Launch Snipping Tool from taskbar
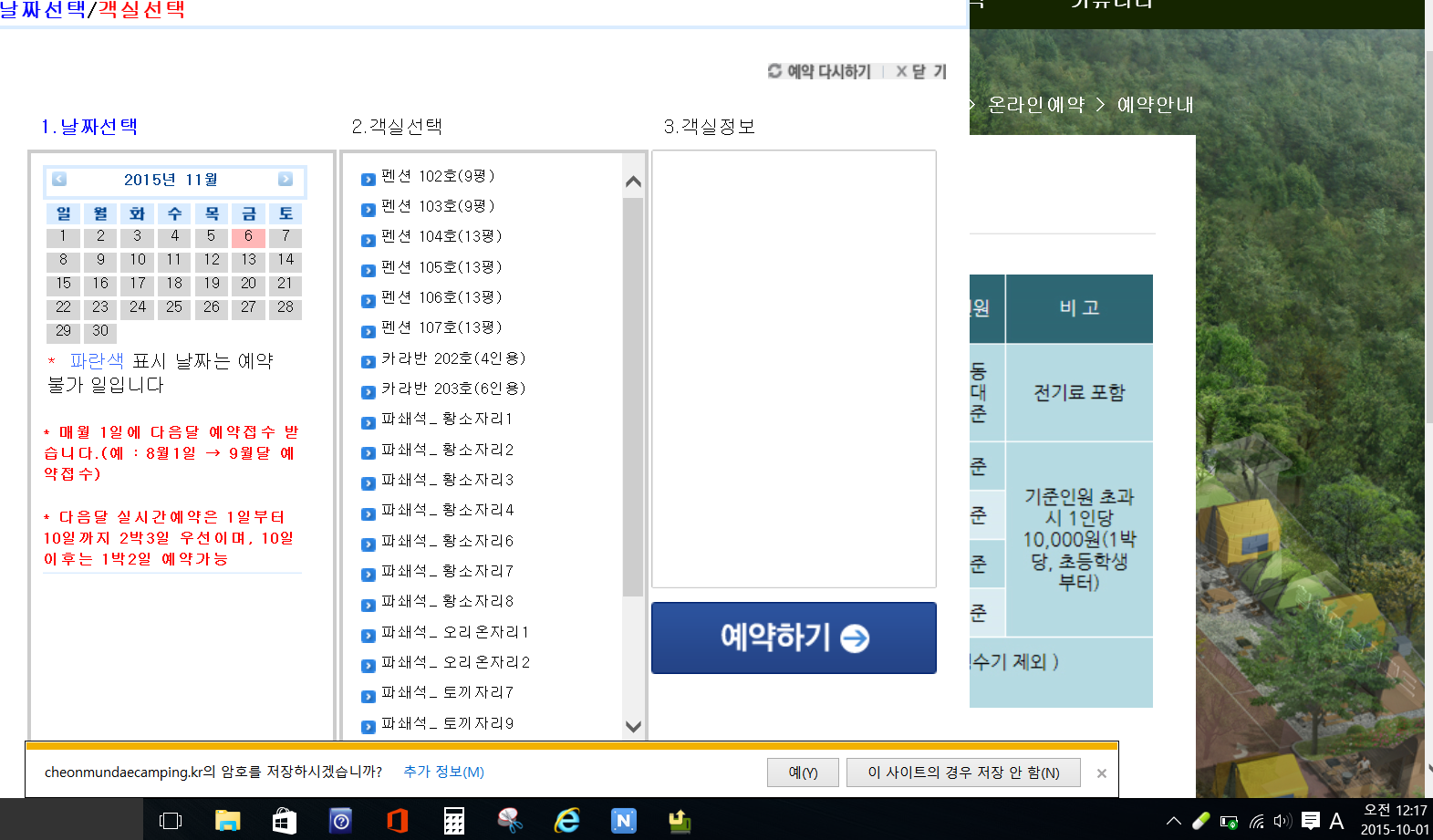 click(x=510, y=820)
